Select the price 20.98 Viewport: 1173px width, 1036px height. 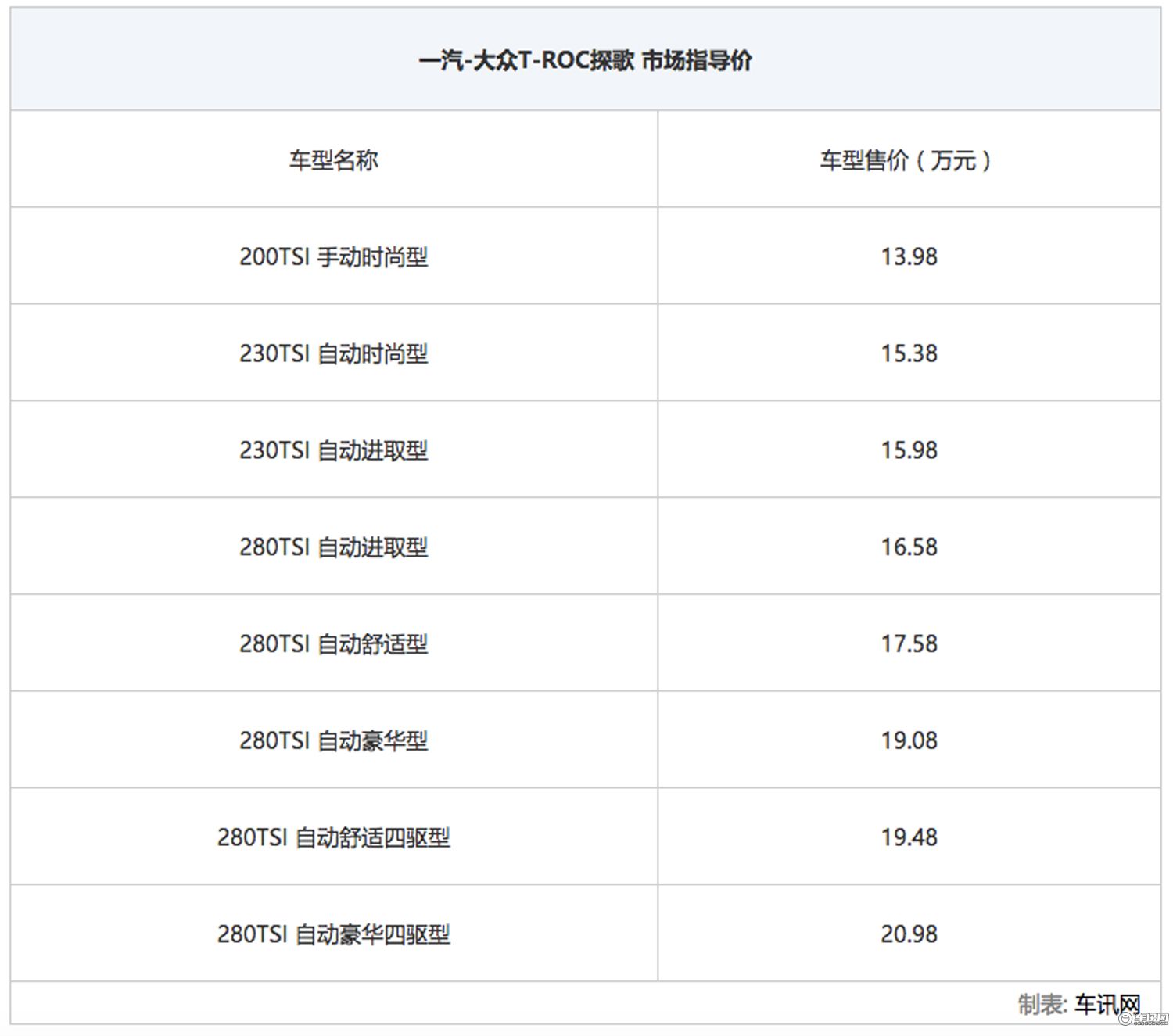909,934
